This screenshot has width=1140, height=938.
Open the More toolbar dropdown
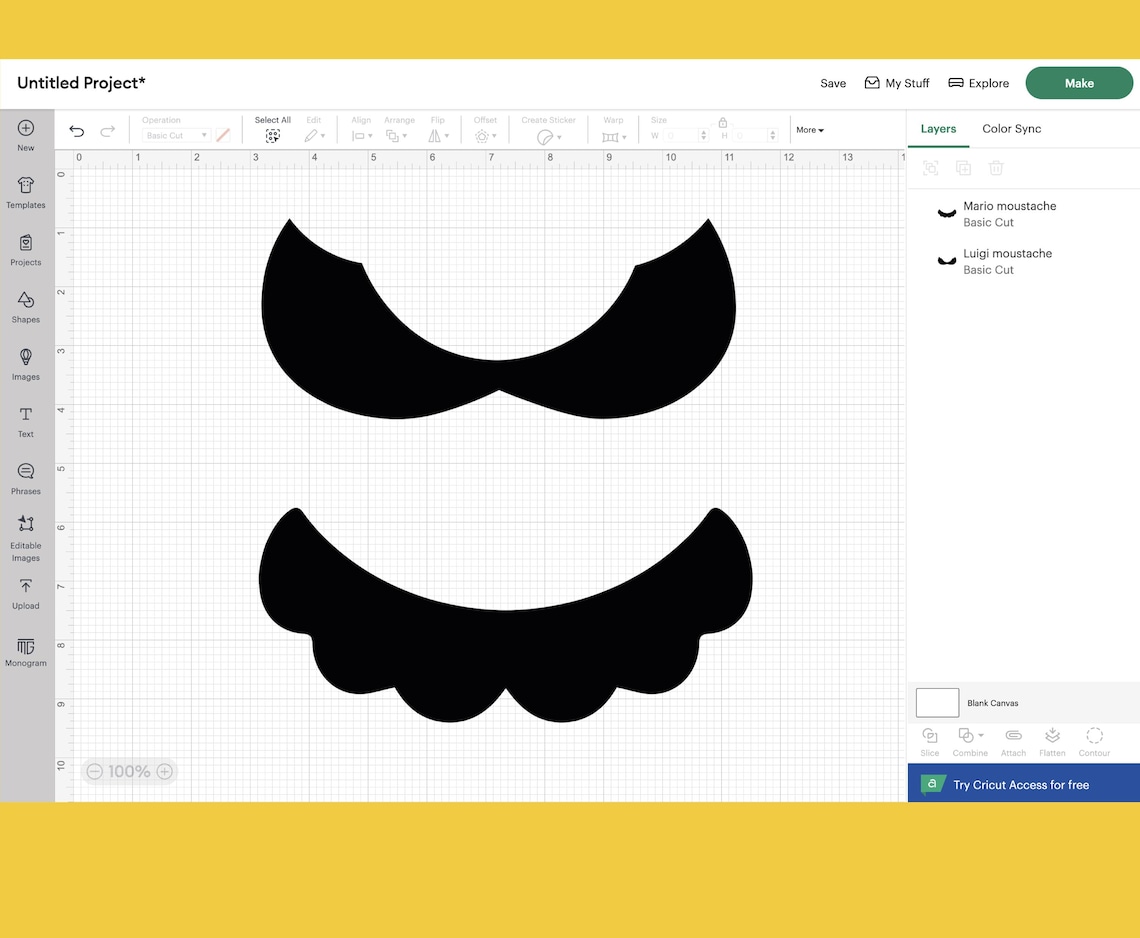(x=809, y=129)
